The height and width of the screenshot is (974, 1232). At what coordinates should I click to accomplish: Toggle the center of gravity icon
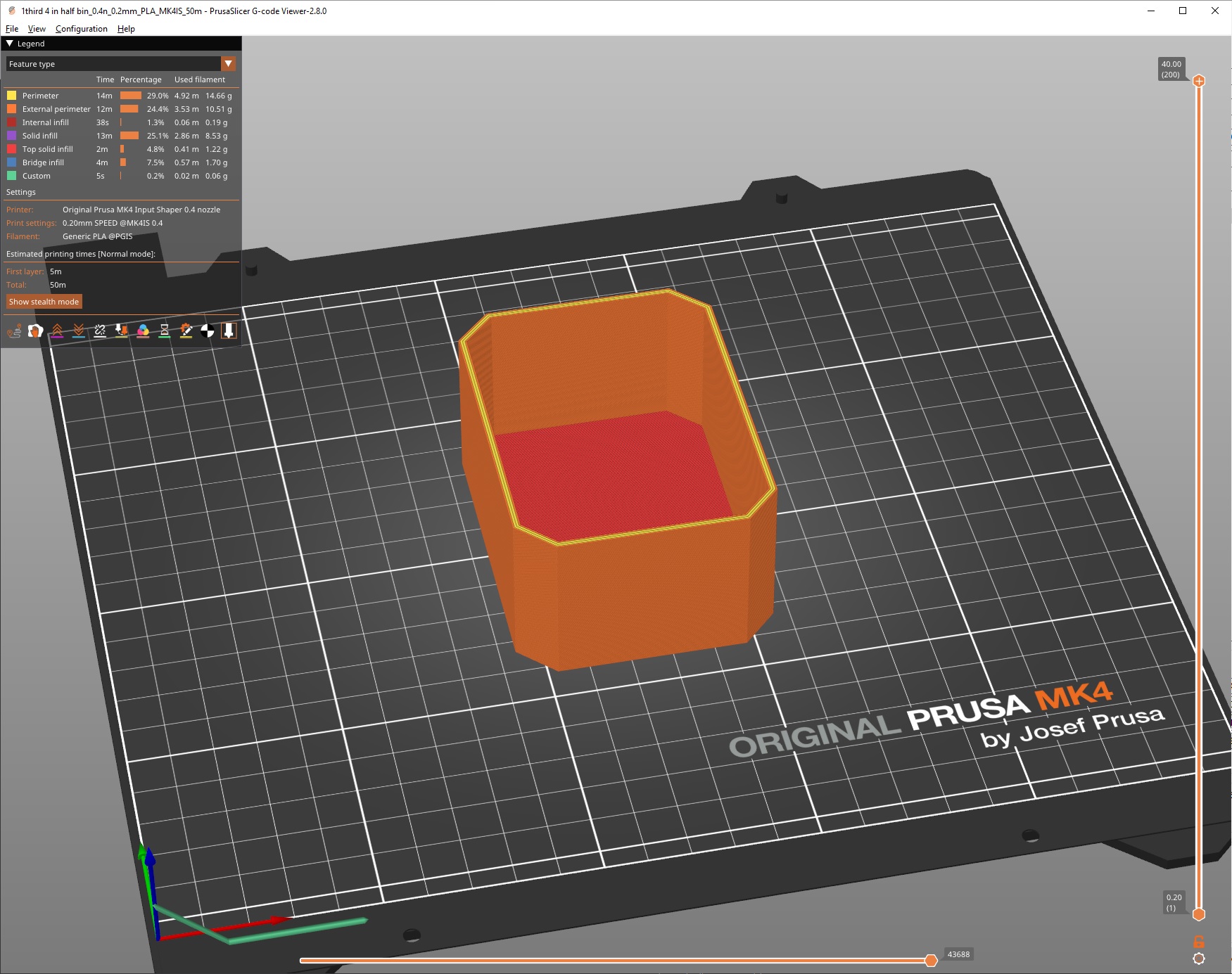coord(207,331)
